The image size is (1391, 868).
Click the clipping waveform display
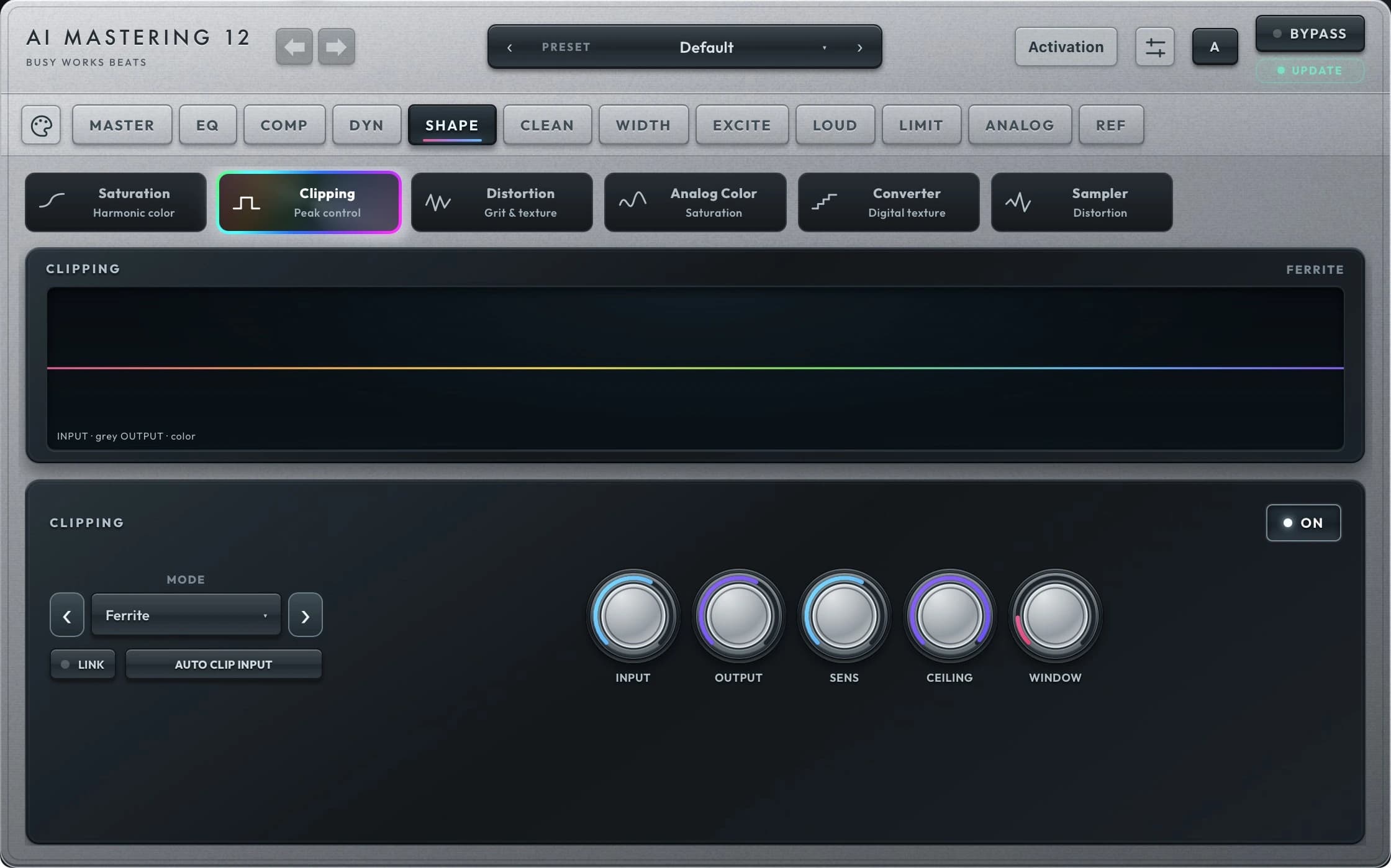(x=695, y=368)
